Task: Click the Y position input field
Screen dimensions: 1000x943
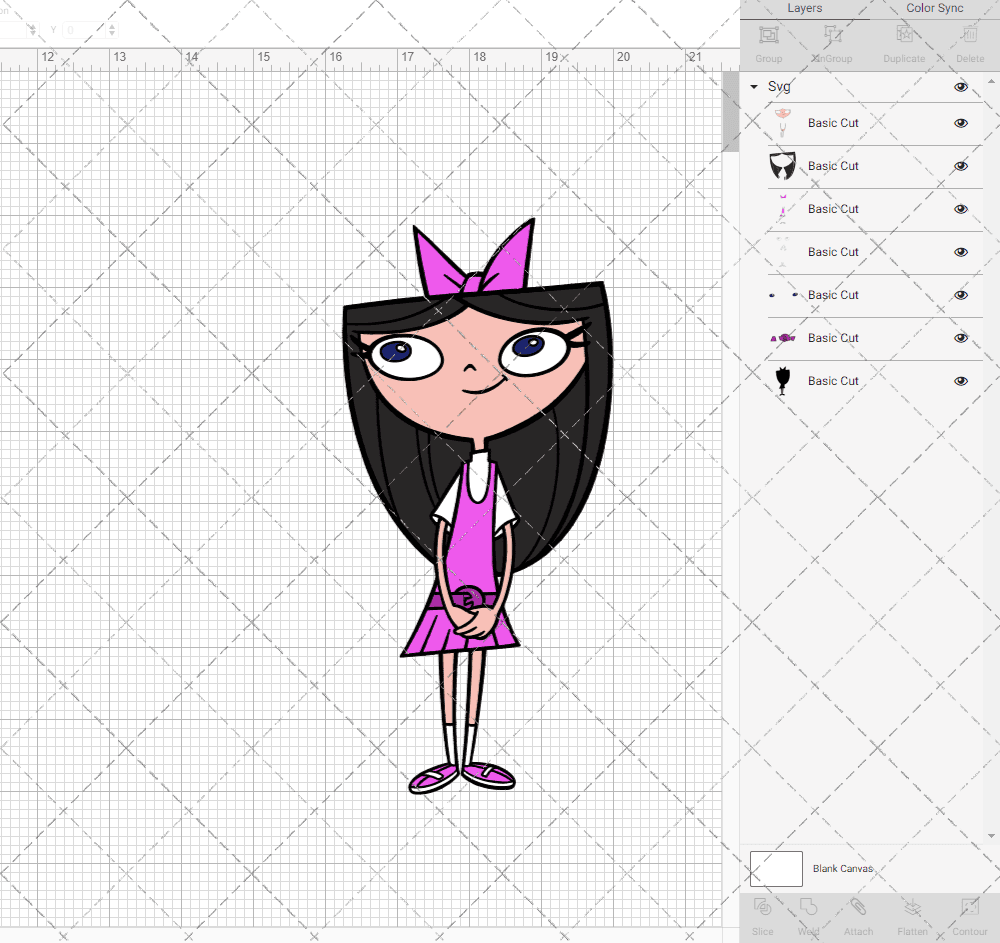Action: pyautogui.click(x=84, y=30)
